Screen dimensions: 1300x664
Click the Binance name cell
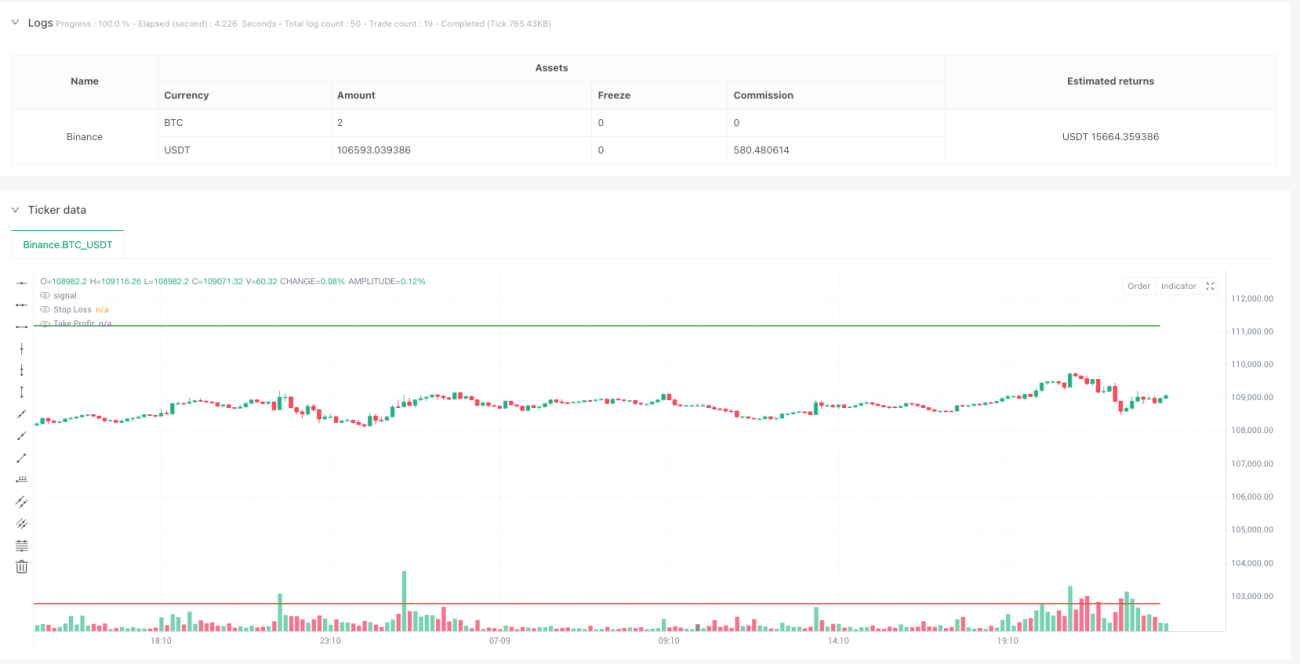pyautogui.click(x=85, y=136)
